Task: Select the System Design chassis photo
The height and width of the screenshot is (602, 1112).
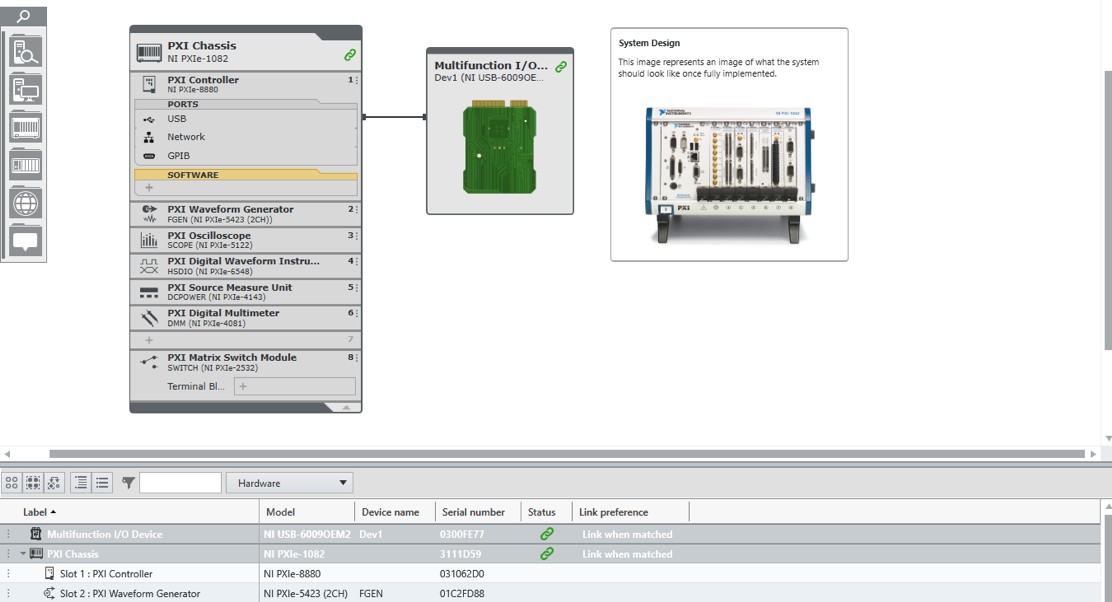Action: pyautogui.click(x=730, y=174)
